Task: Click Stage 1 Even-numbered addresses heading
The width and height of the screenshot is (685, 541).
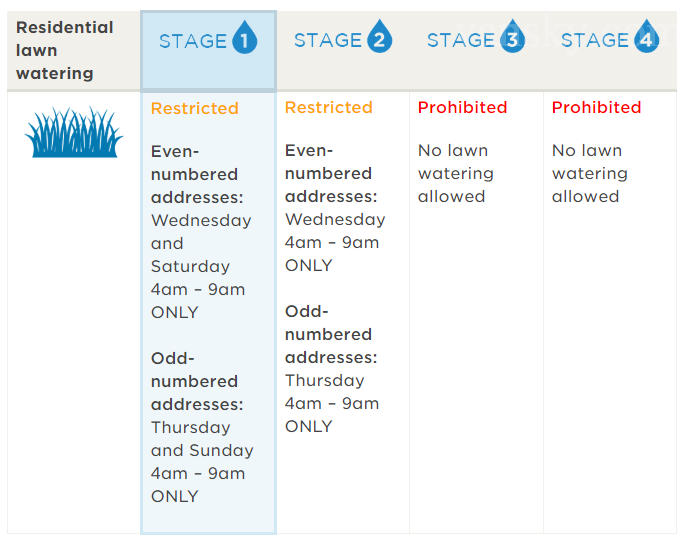Action: [x=197, y=174]
